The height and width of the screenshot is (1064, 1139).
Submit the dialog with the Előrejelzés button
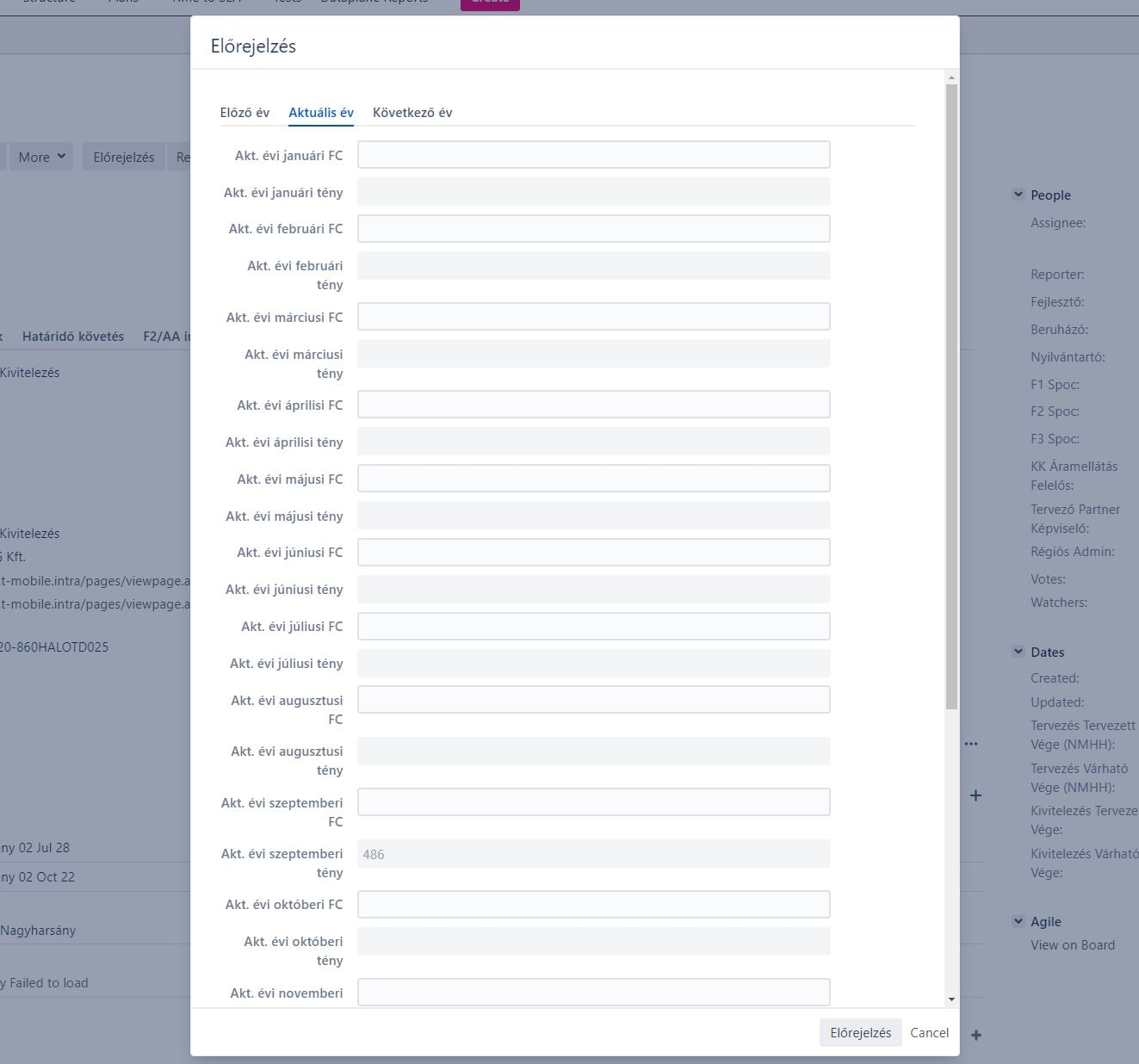pyautogui.click(x=861, y=1033)
